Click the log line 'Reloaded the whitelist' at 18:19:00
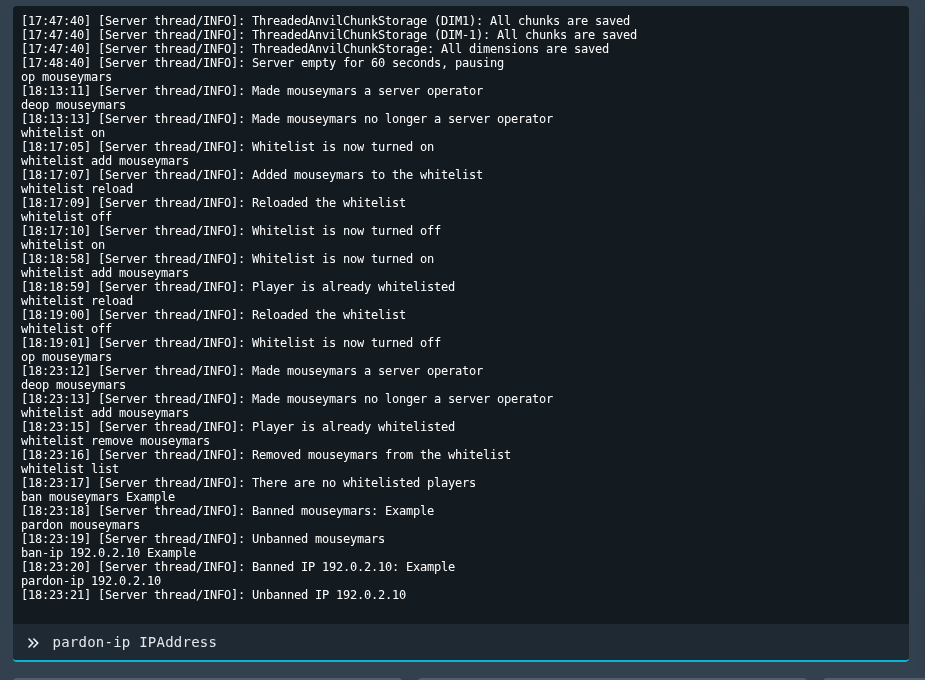The height and width of the screenshot is (680, 925). (x=214, y=315)
